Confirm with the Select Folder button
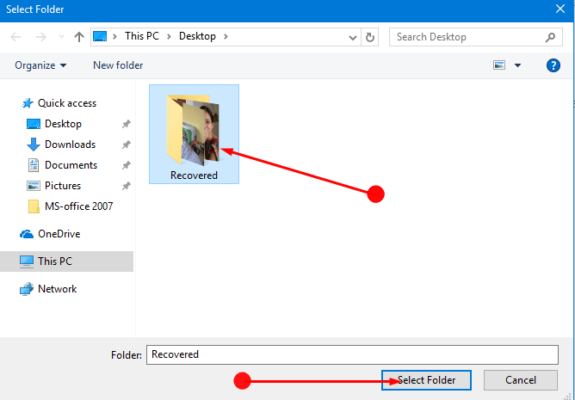 coord(426,380)
